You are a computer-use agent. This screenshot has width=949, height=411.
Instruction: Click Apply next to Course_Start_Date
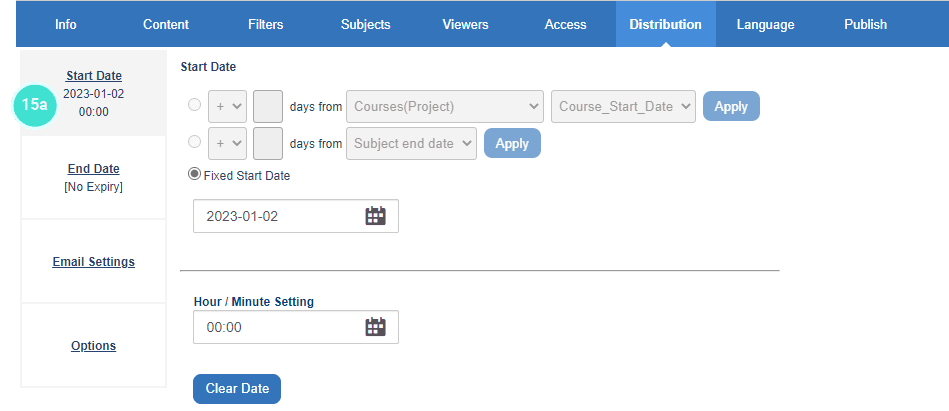tap(731, 106)
